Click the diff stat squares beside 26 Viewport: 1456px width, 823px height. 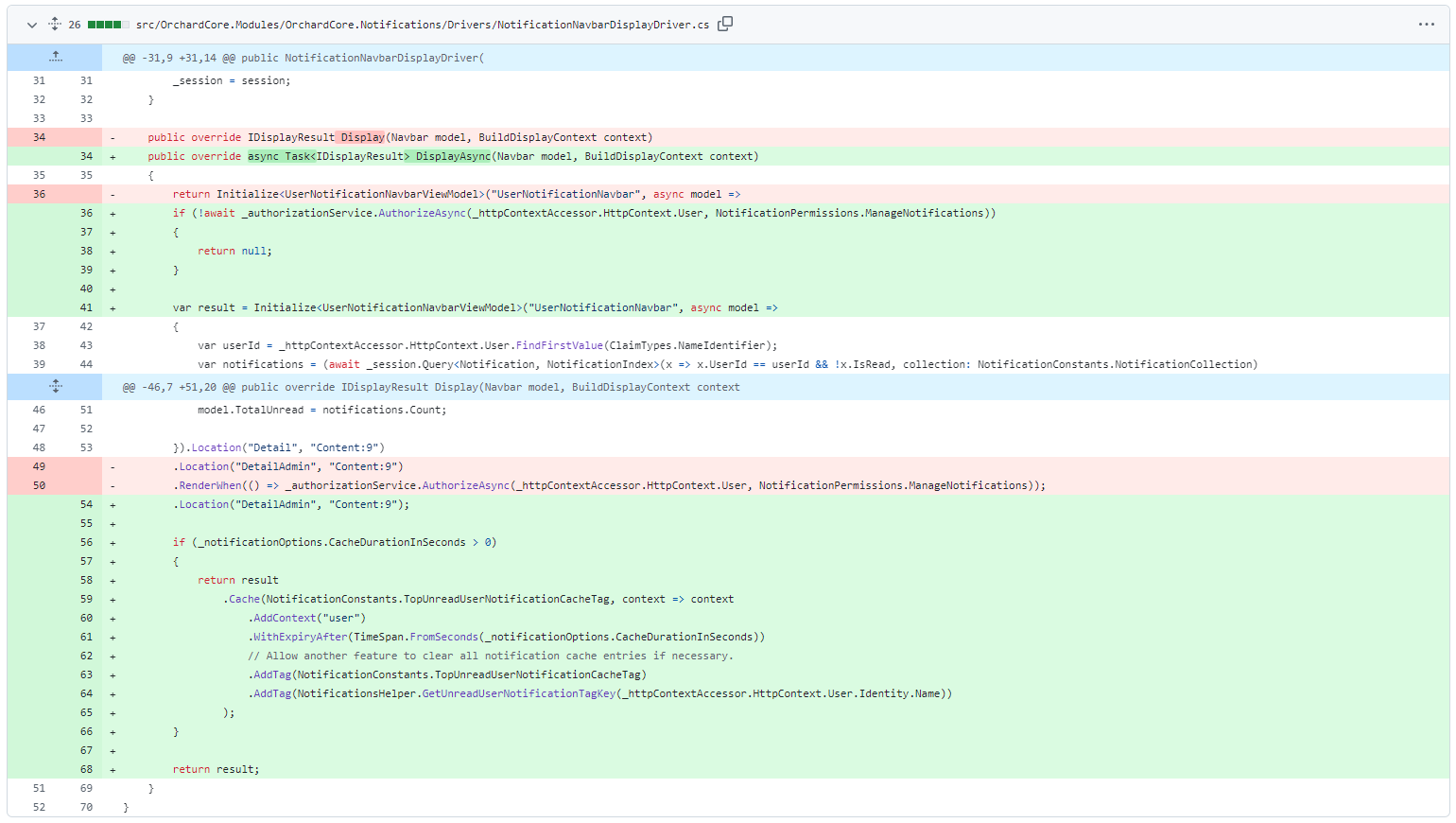click(109, 25)
